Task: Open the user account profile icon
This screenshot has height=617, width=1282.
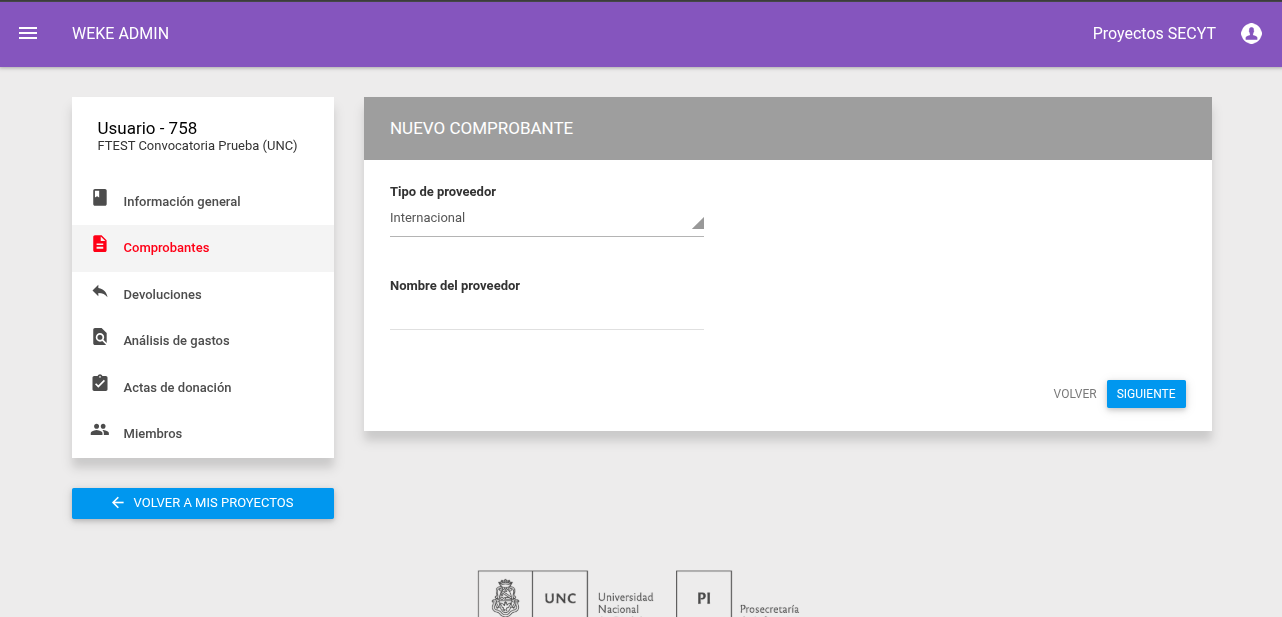Action: click(x=1251, y=33)
